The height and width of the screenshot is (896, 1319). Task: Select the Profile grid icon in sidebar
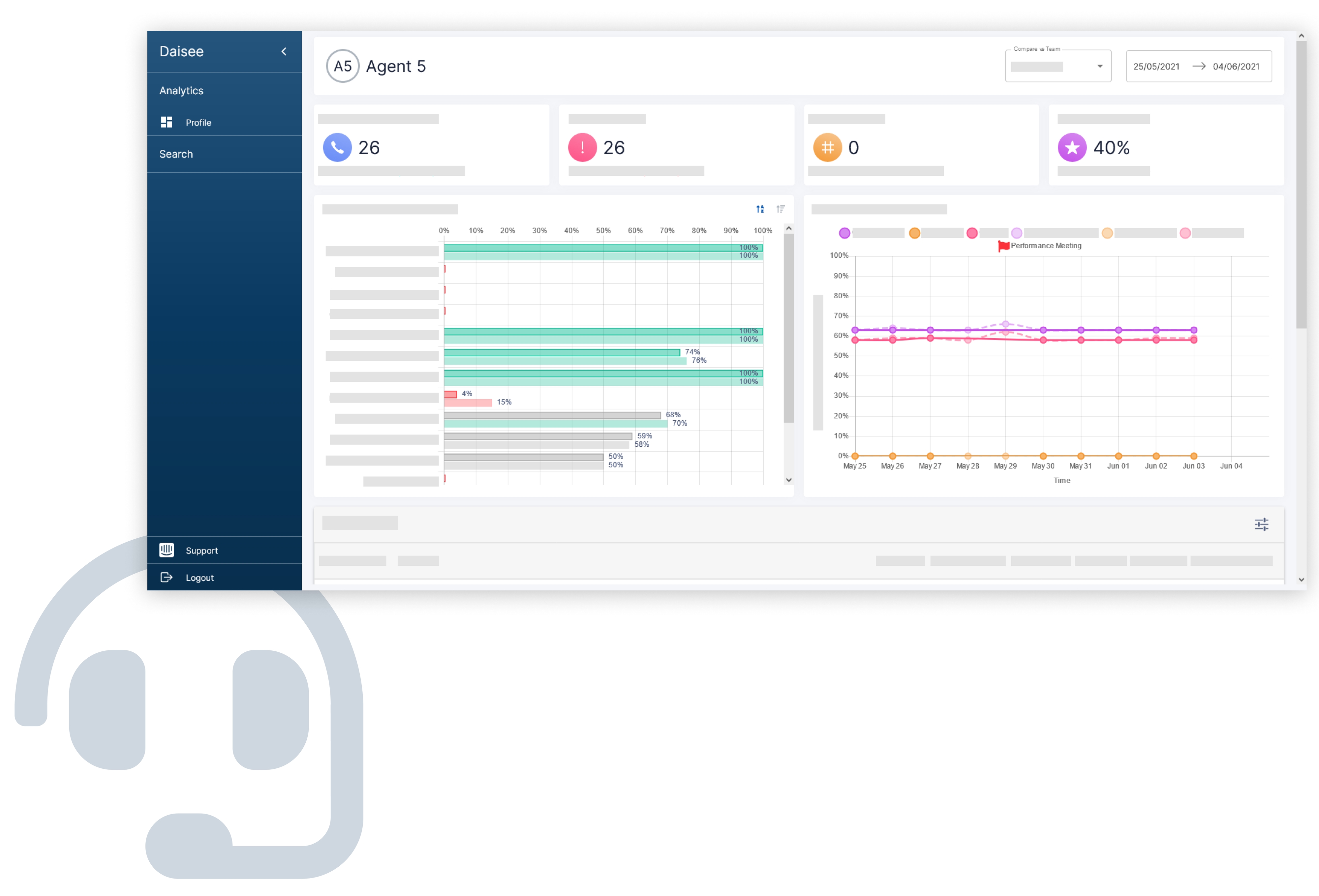tap(166, 122)
